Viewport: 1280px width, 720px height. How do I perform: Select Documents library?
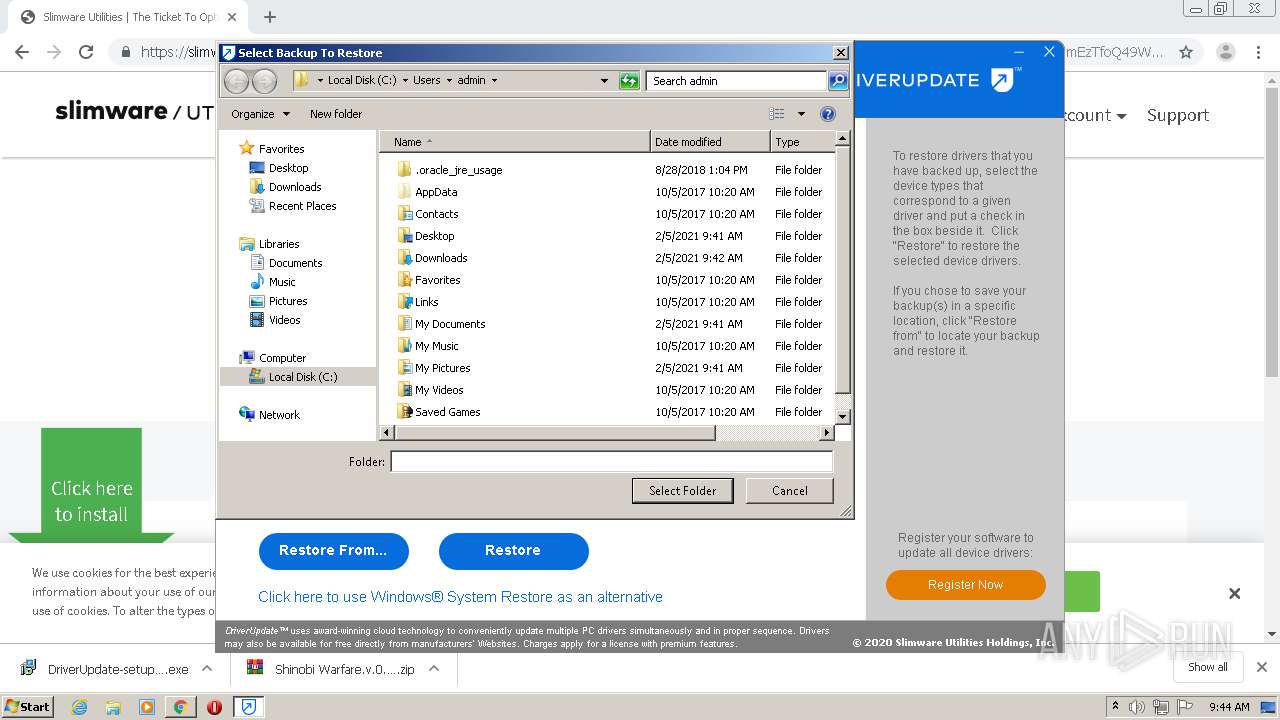[295, 263]
